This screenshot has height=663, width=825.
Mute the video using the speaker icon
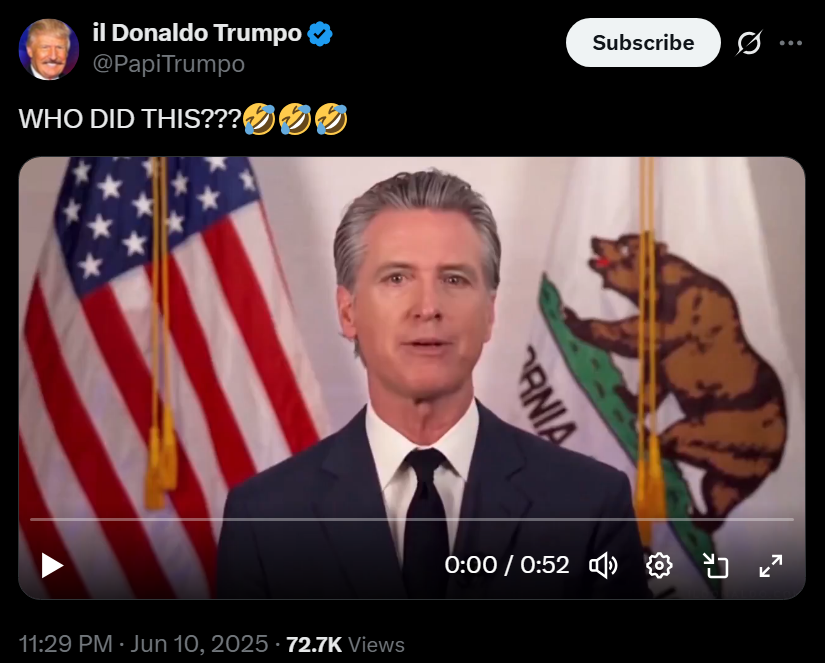(603, 566)
